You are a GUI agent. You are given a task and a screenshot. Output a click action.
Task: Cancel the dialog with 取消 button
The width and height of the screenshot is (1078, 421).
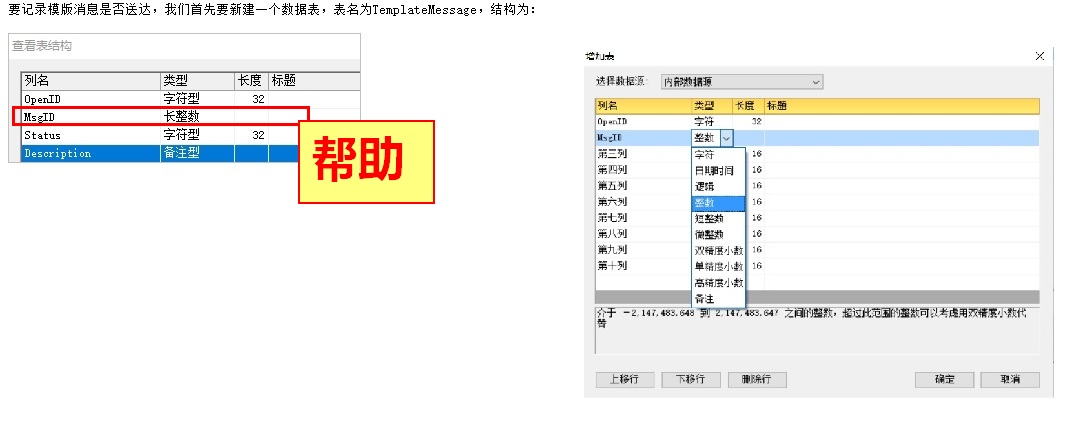point(1010,380)
